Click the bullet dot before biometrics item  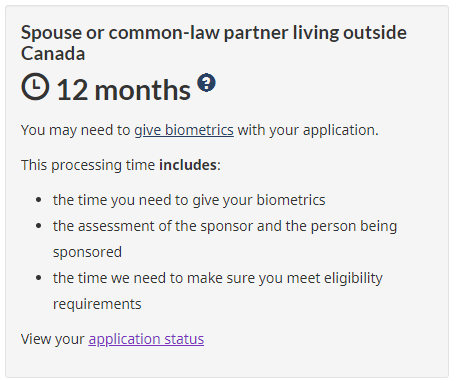[39, 200]
